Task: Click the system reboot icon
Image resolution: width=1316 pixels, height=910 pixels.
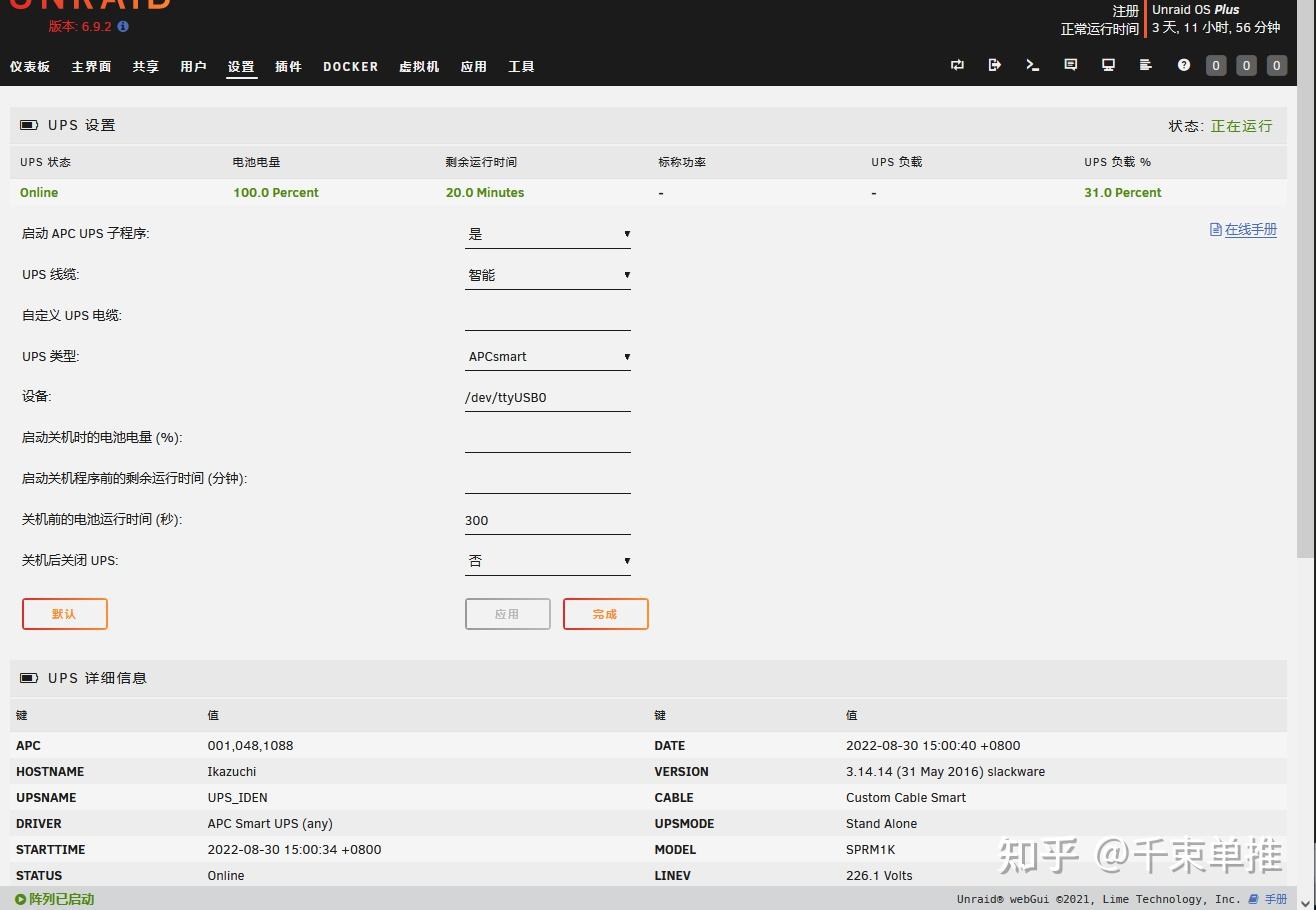Action: tap(957, 65)
